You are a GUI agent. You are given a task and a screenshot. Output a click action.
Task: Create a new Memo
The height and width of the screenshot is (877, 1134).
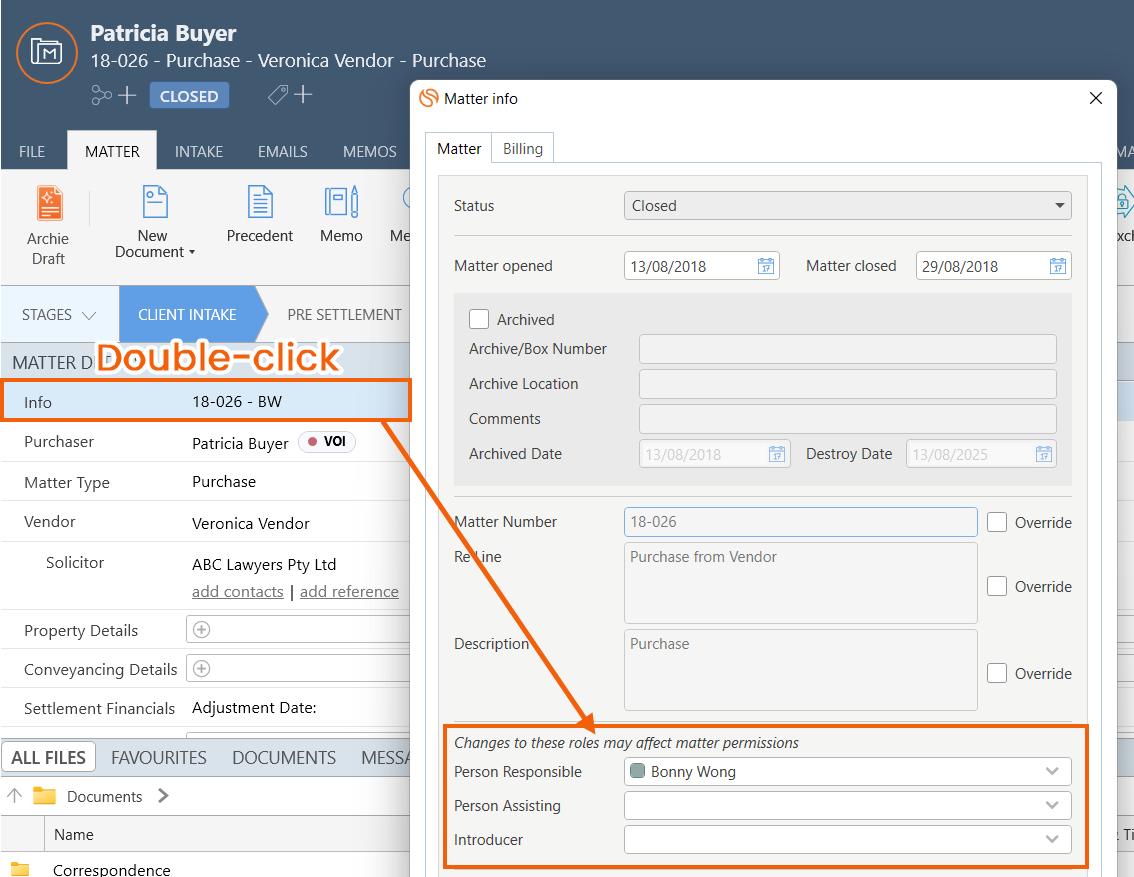[341, 215]
